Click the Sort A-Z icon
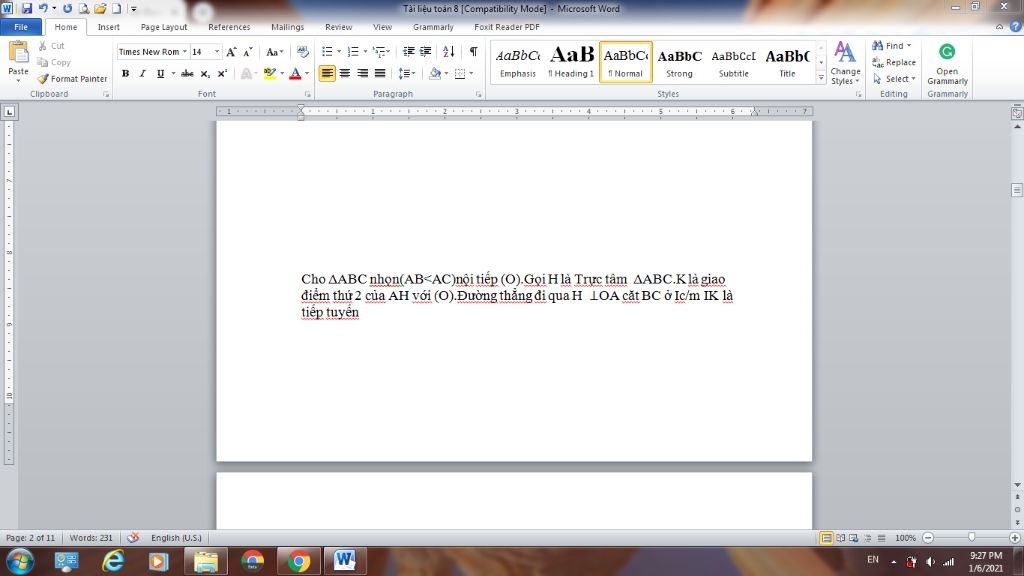The image size is (1024, 576). [449, 52]
